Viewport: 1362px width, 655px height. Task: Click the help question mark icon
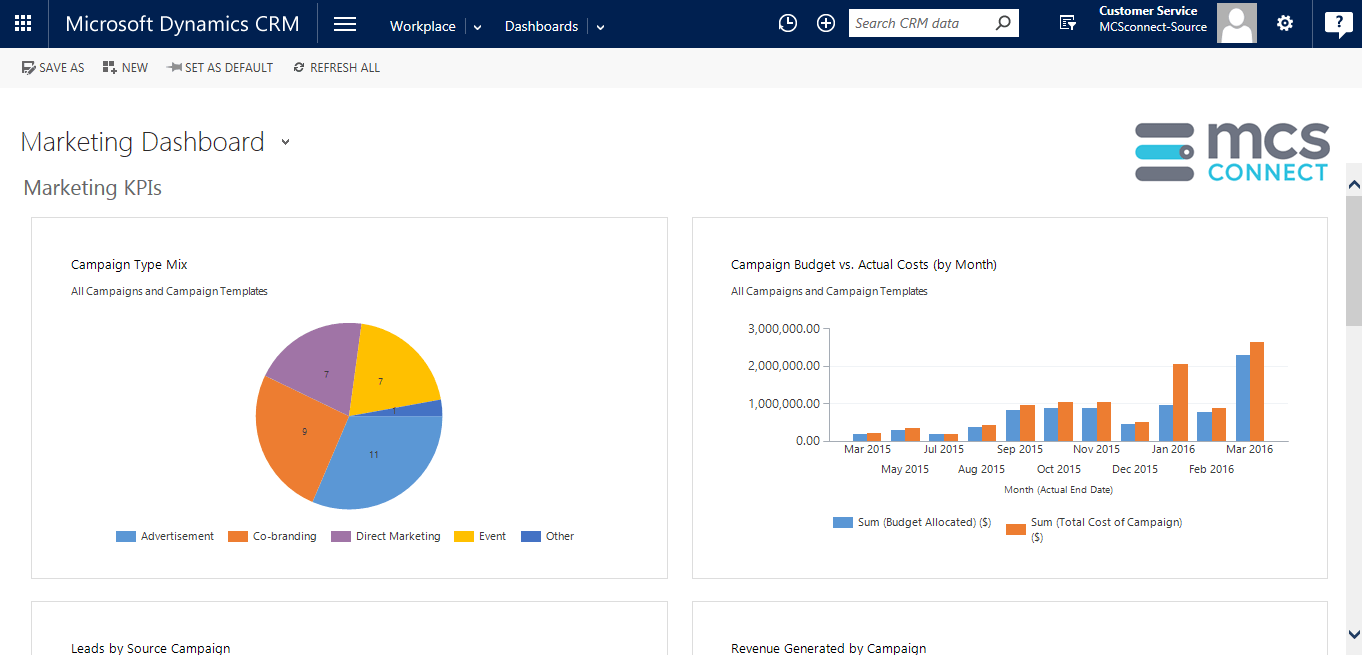point(1338,24)
